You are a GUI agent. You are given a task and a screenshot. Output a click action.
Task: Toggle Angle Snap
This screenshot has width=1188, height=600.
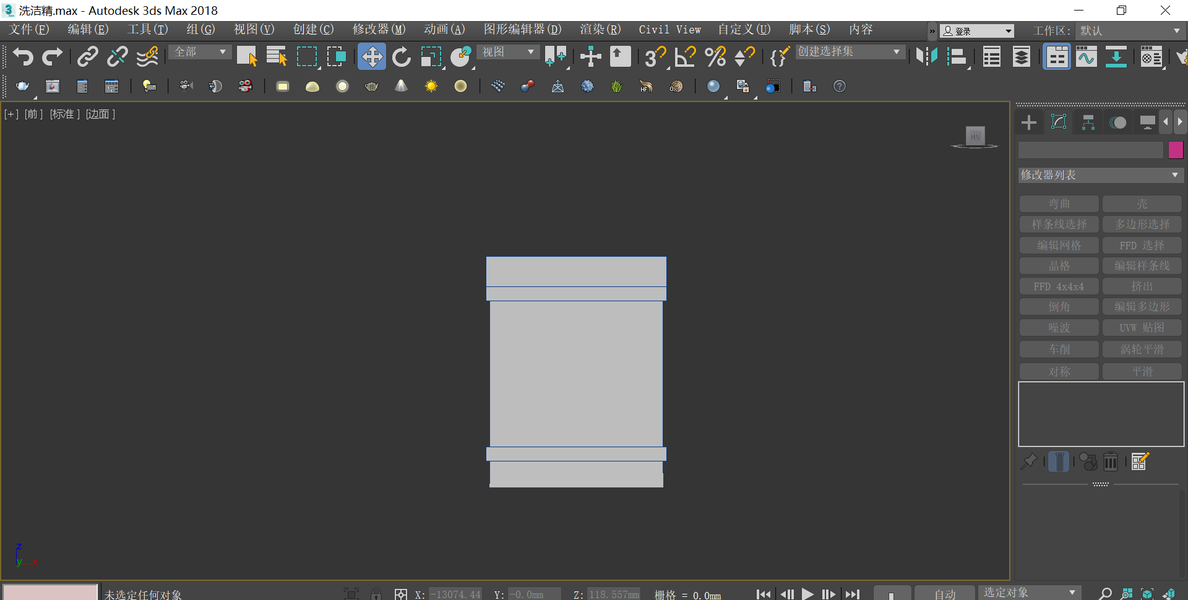pos(685,57)
